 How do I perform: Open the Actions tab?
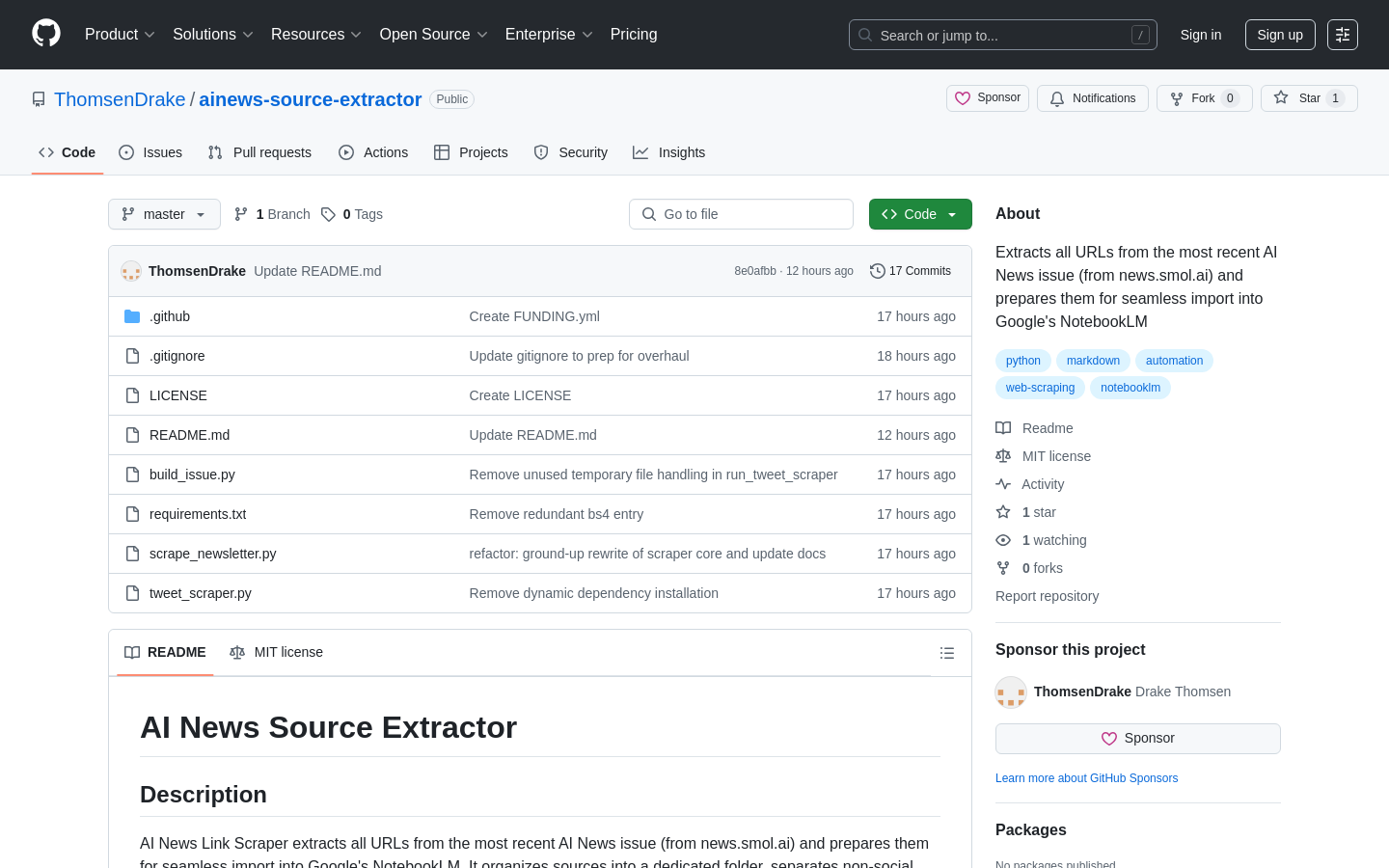pos(373,152)
